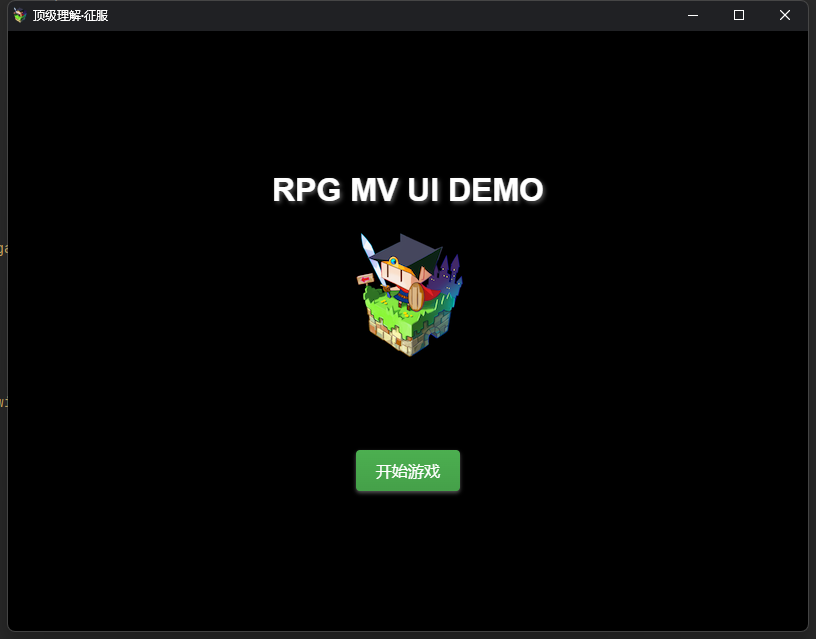Viewport: 816px width, 639px height.
Task: Click the app icon in the title bar
Action: pyautogui.click(x=20, y=16)
